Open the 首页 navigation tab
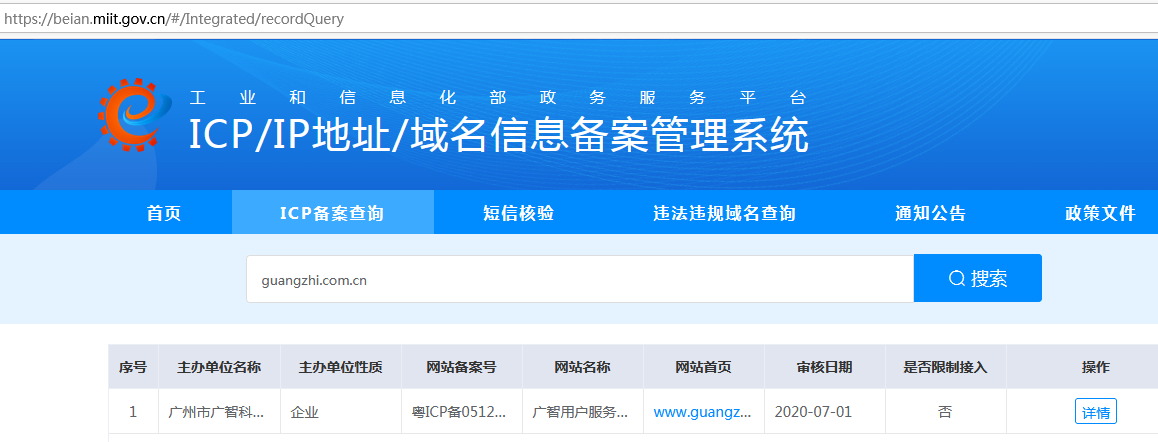Viewport: 1158px width, 442px height. pyautogui.click(x=164, y=214)
